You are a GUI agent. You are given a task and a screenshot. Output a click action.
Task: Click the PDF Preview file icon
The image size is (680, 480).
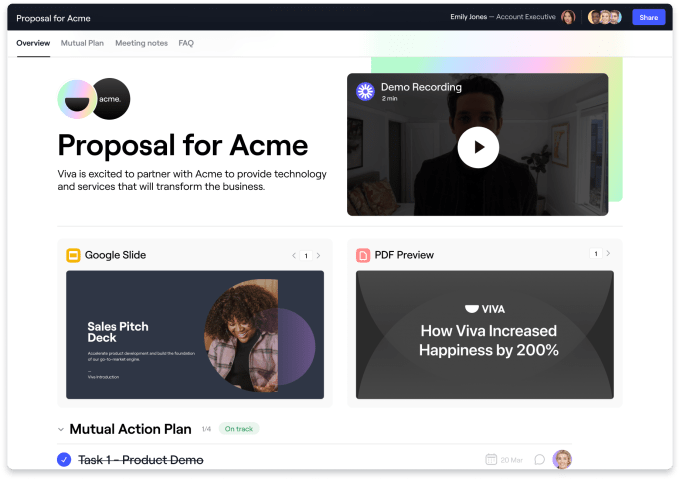pos(363,255)
